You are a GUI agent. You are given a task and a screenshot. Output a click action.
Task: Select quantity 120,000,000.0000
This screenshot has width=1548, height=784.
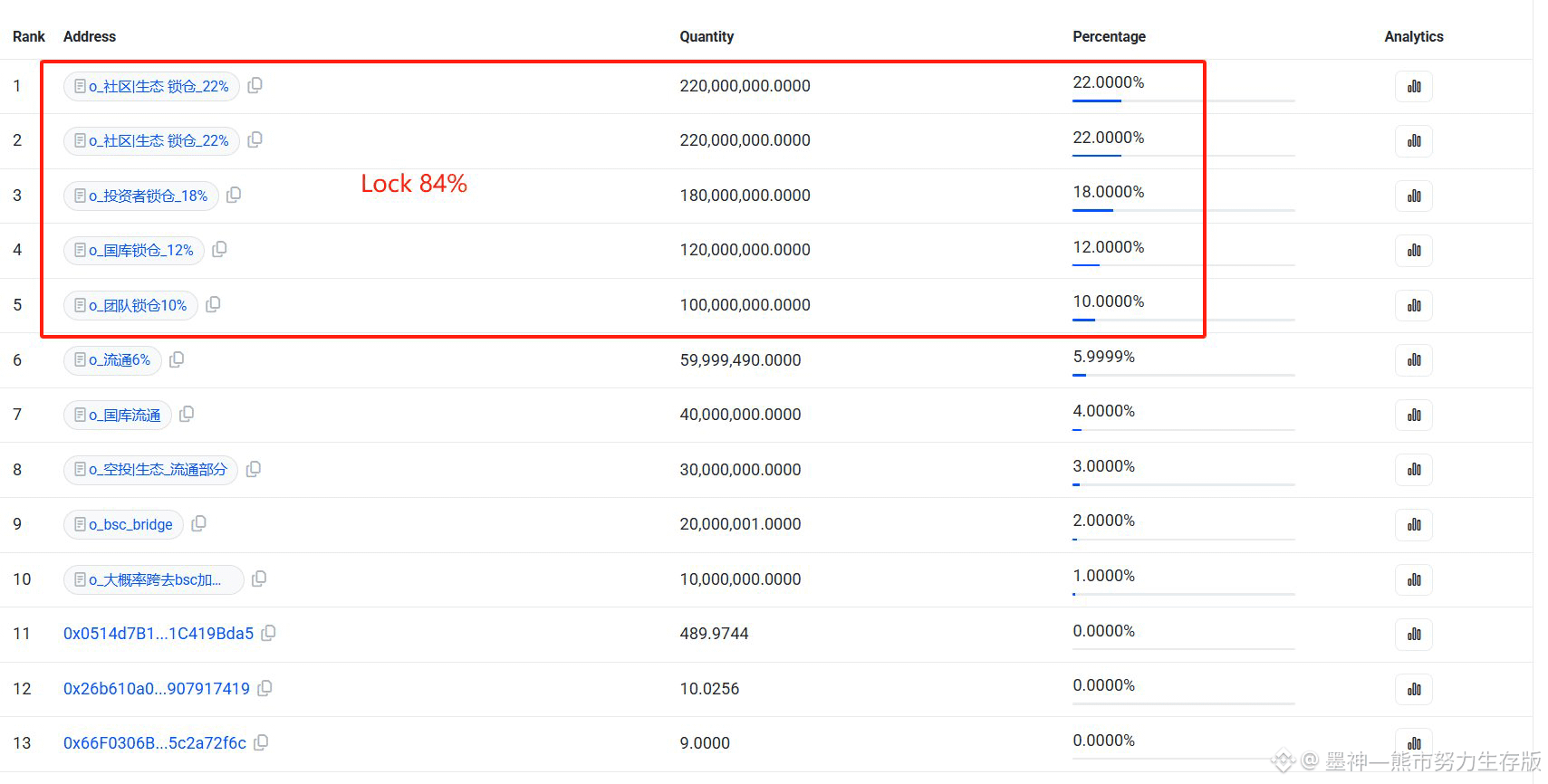click(745, 250)
